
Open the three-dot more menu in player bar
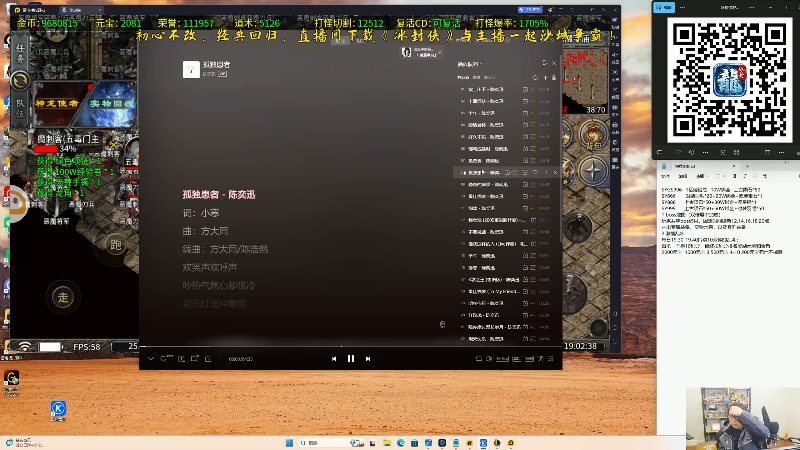(x=219, y=359)
